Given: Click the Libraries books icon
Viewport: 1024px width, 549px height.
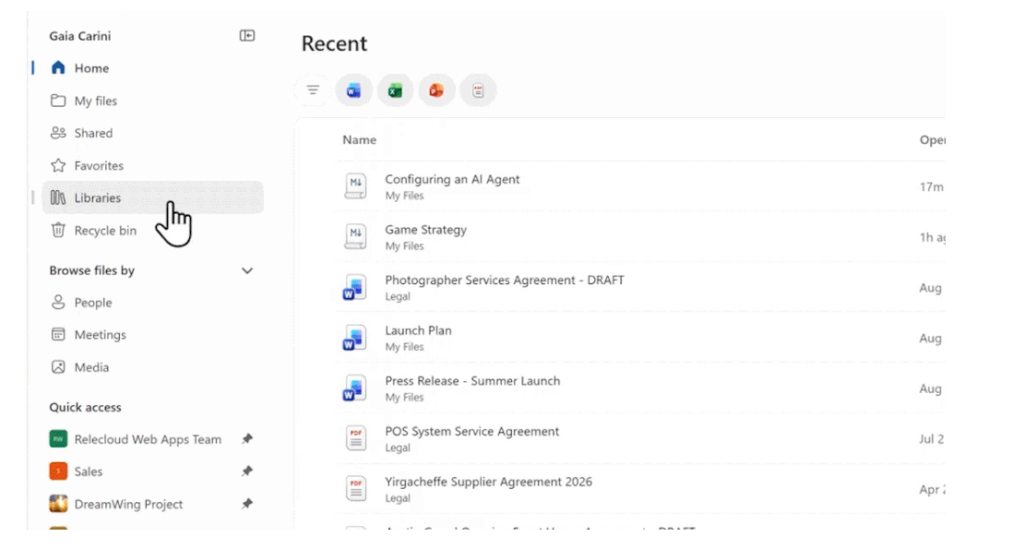Looking at the screenshot, I should click(58, 198).
